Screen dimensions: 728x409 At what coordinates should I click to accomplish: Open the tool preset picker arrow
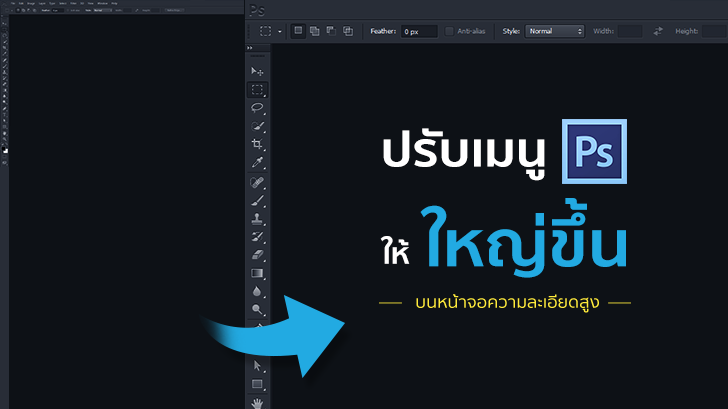280,32
